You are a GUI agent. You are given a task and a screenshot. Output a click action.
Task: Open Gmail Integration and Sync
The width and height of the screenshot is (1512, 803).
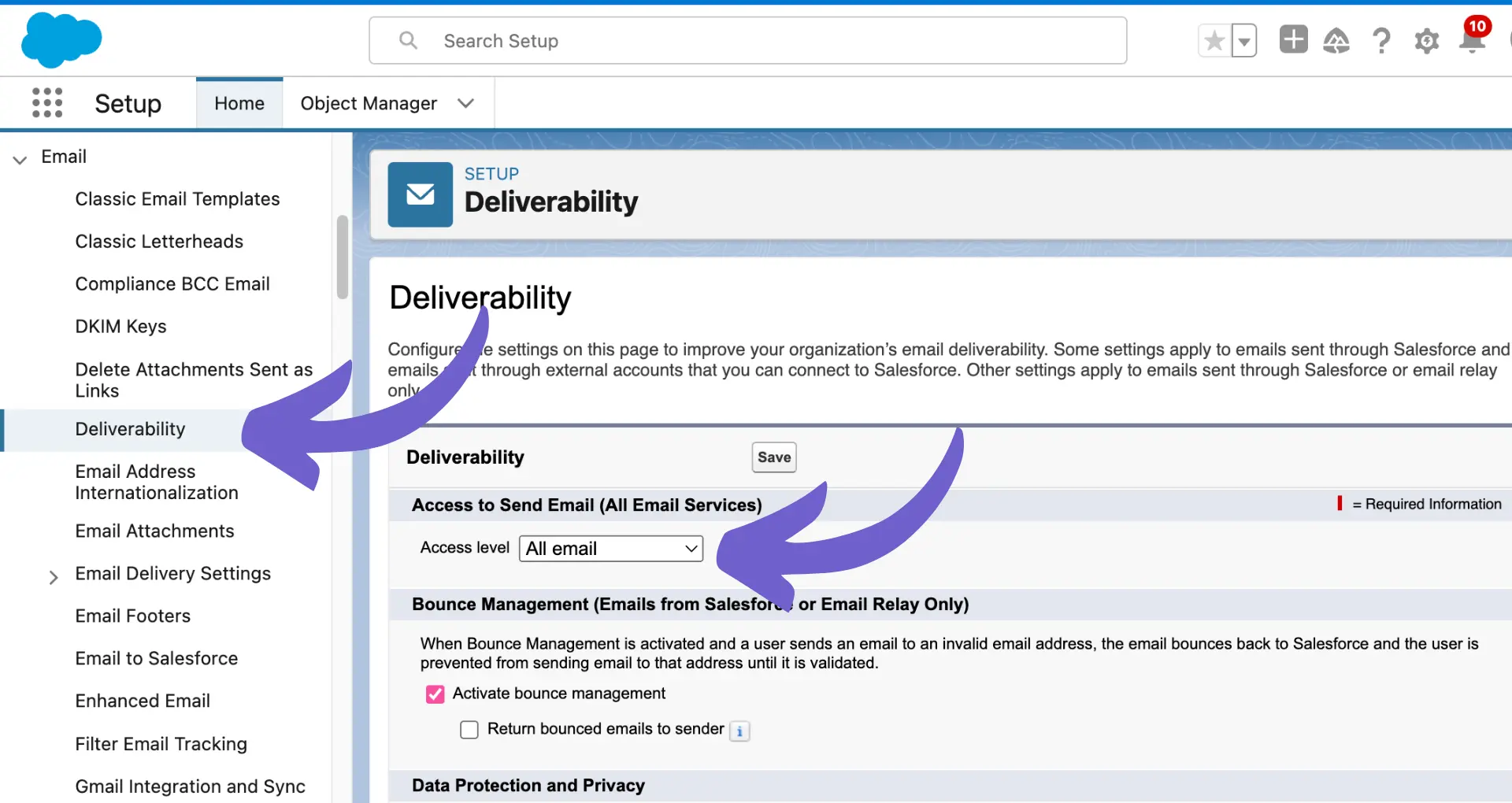point(190,786)
